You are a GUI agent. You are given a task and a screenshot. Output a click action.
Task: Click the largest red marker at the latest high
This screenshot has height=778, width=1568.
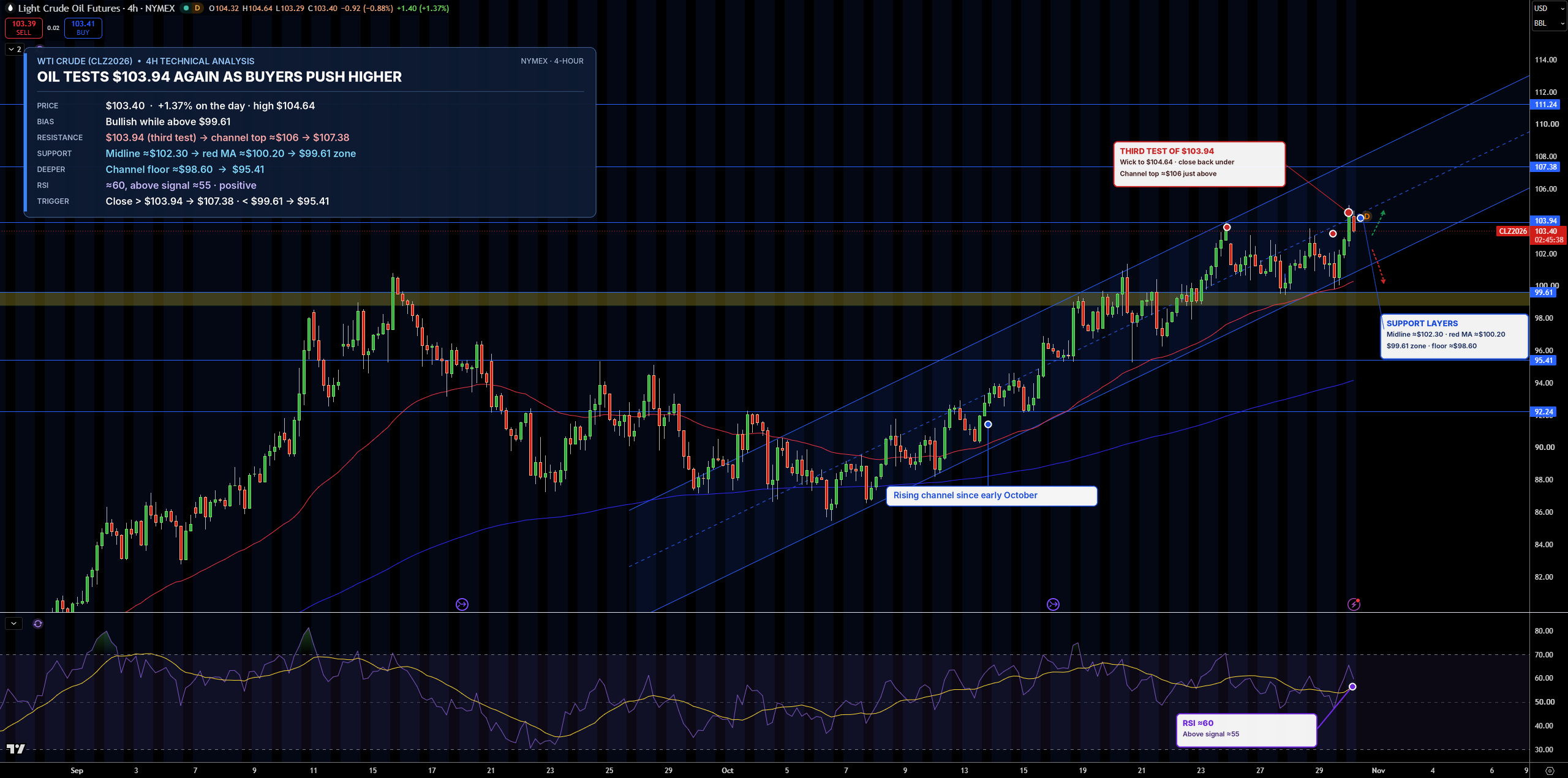[x=1348, y=212]
